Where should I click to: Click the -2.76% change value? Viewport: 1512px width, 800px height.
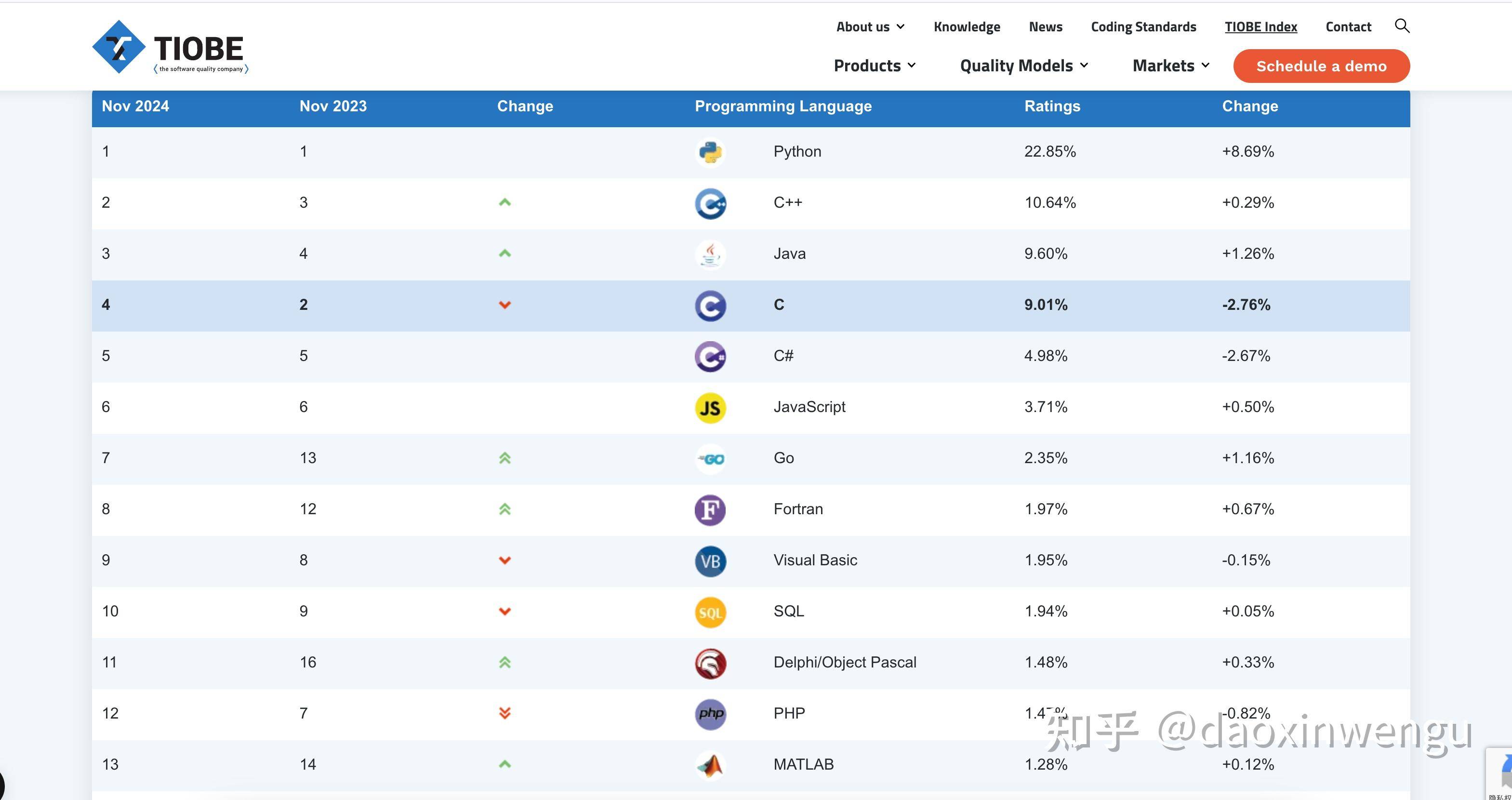pyautogui.click(x=1246, y=305)
